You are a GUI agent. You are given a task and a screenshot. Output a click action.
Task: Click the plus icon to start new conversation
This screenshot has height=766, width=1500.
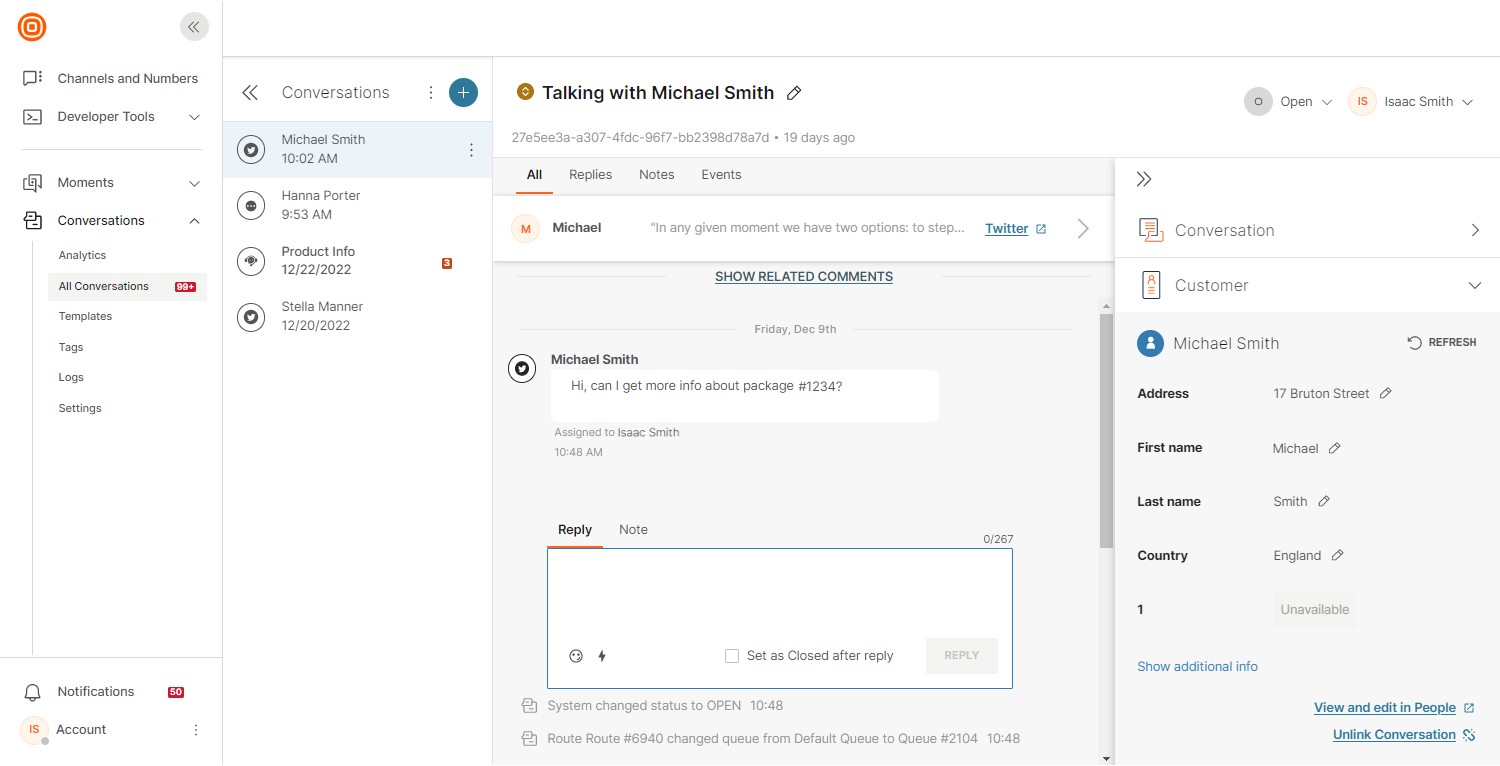click(463, 92)
